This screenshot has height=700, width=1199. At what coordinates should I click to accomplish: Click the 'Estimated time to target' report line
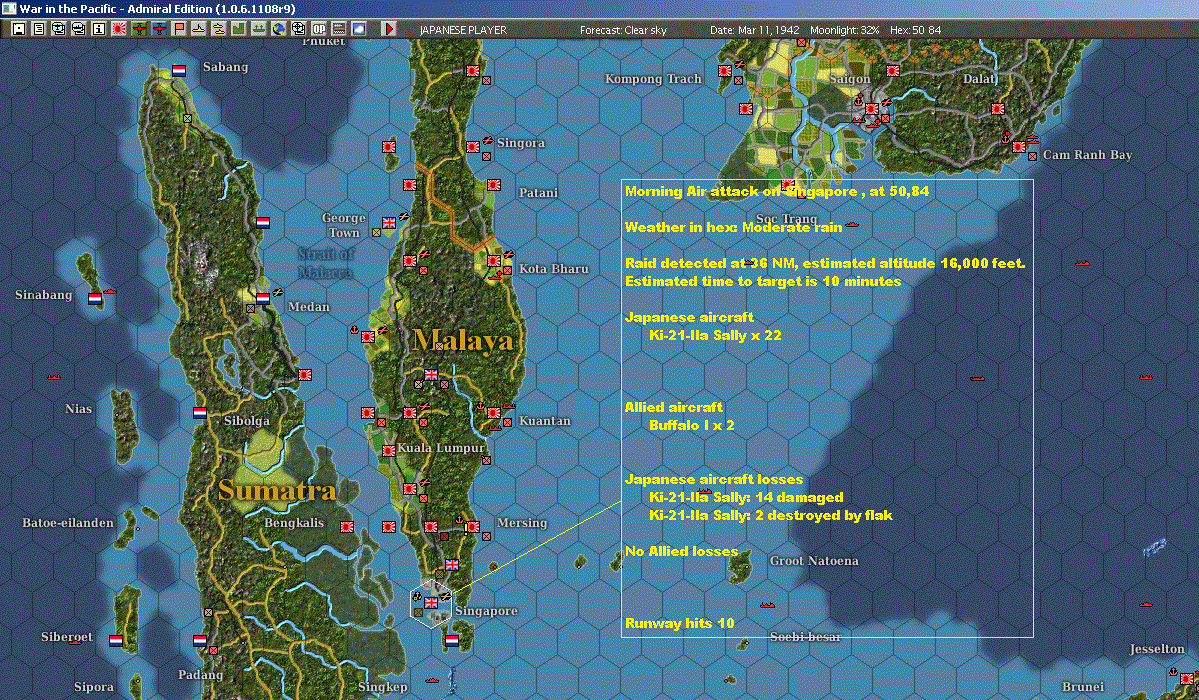tap(763, 282)
